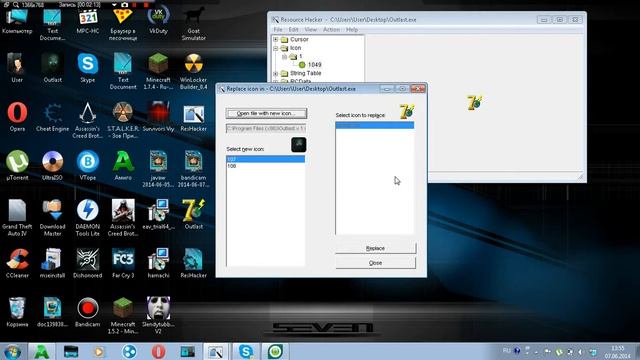The height and width of the screenshot is (360, 640).
Task: Click the Survivors Viy desktop icon
Action: click(158, 117)
